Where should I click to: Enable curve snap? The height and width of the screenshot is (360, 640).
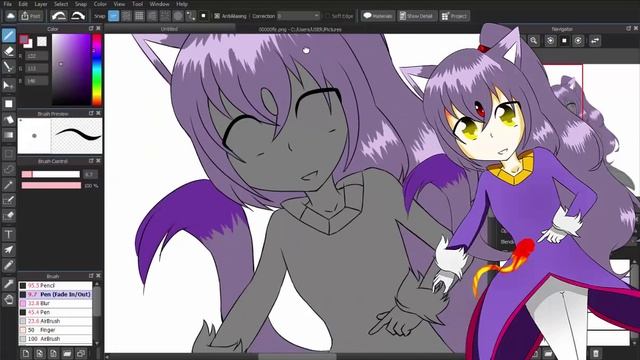click(191, 16)
